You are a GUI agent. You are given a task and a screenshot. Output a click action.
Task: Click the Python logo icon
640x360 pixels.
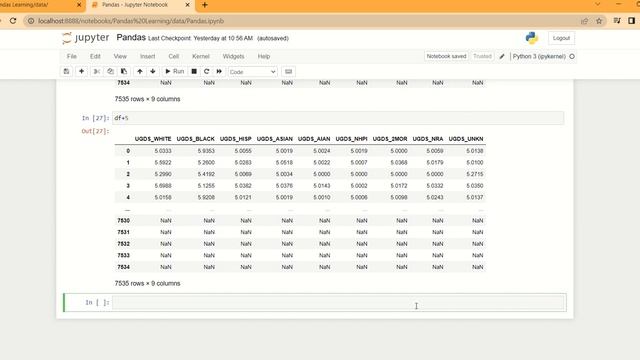coord(531,38)
